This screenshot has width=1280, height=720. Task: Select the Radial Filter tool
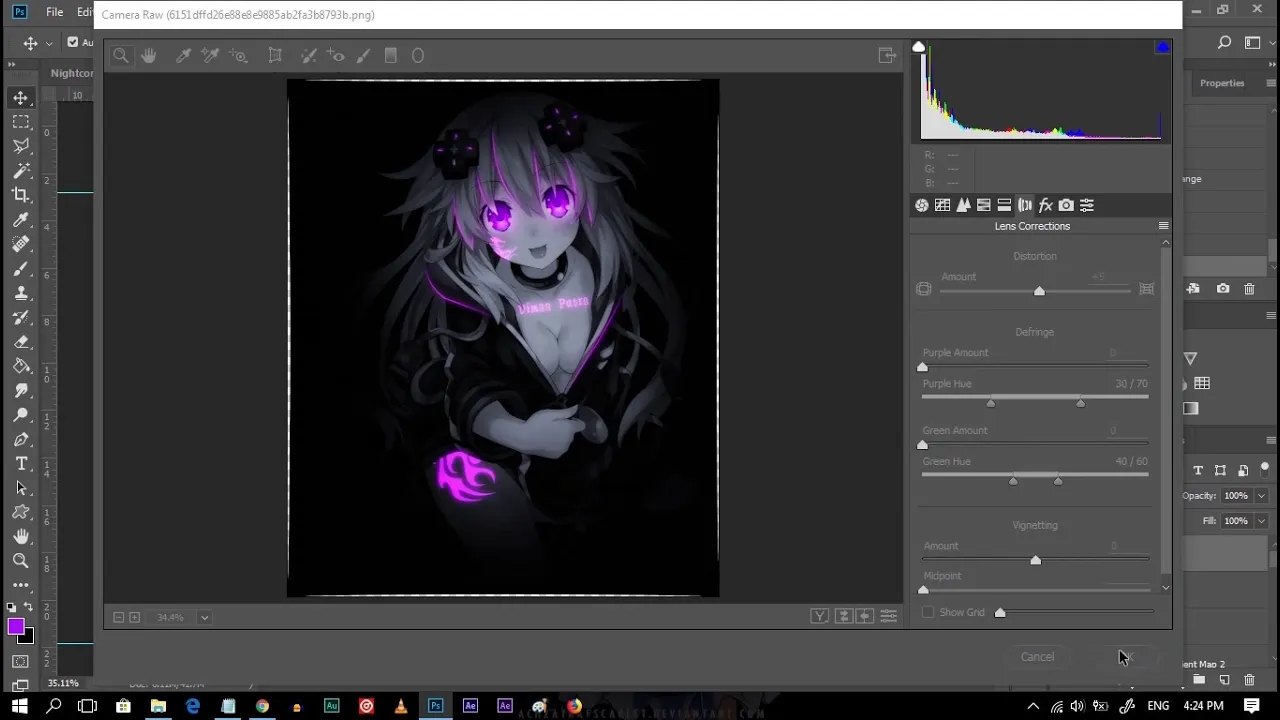tap(418, 56)
